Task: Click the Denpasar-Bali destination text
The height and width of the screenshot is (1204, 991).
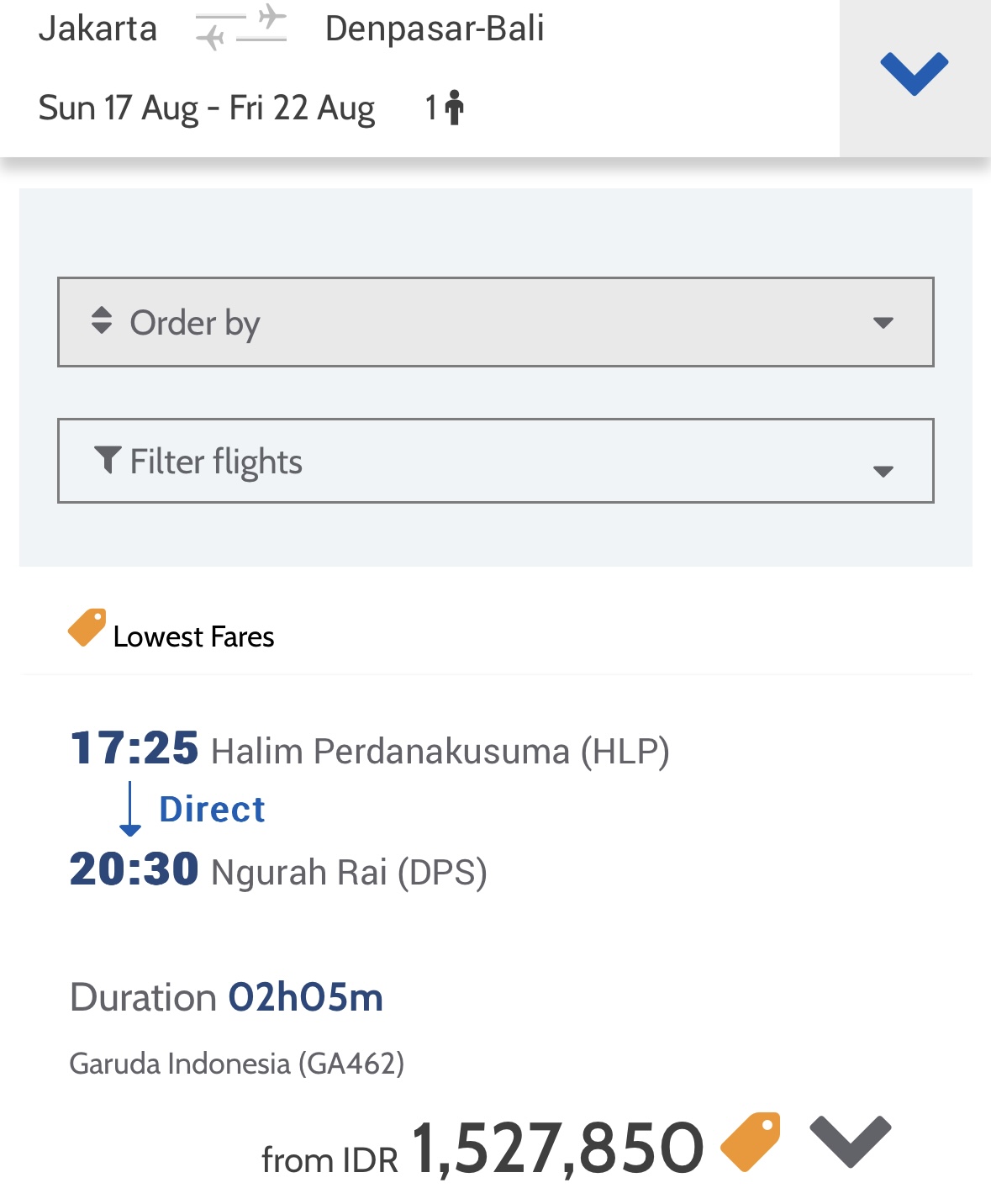Action: pyautogui.click(x=435, y=29)
